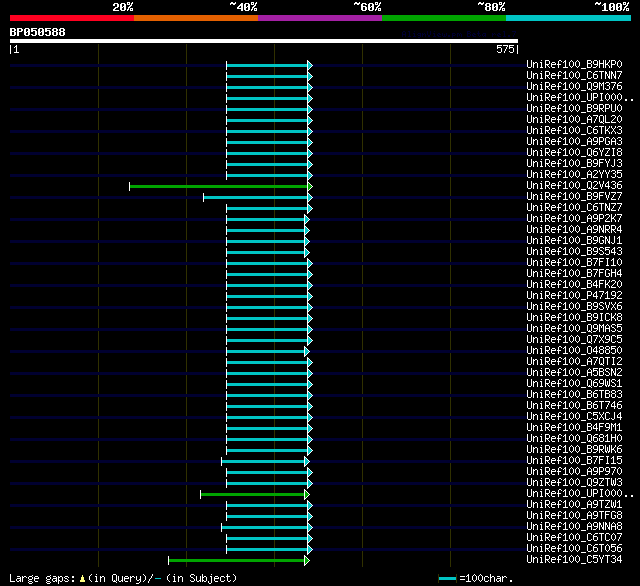Click the white BP050588 query sequence bar

pos(264,41)
